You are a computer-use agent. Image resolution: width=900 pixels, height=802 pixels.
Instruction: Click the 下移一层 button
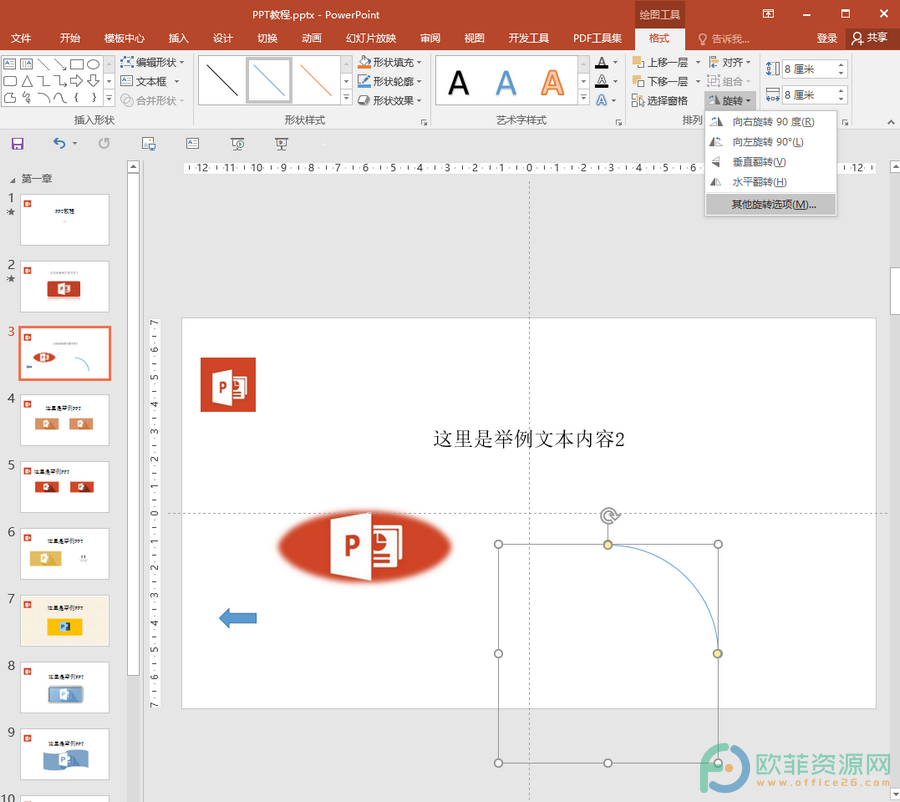[x=661, y=82]
